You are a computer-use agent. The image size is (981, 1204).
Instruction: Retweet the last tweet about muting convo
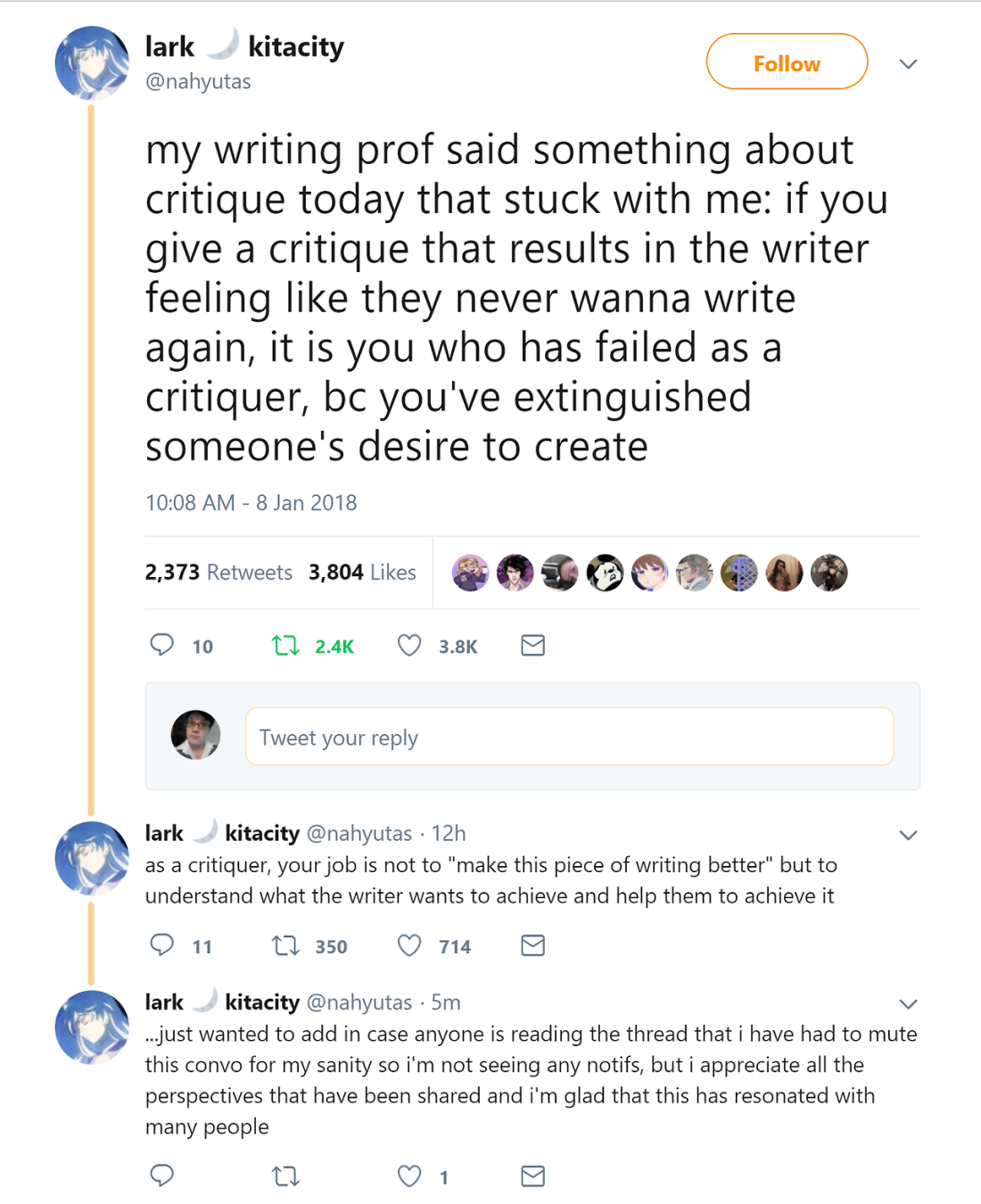pyautogui.click(x=285, y=1175)
